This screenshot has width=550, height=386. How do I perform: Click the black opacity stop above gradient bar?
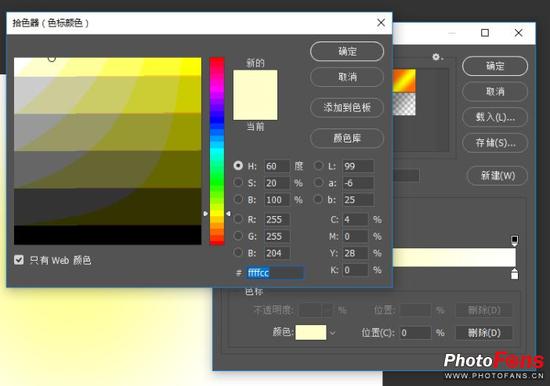(x=514, y=241)
